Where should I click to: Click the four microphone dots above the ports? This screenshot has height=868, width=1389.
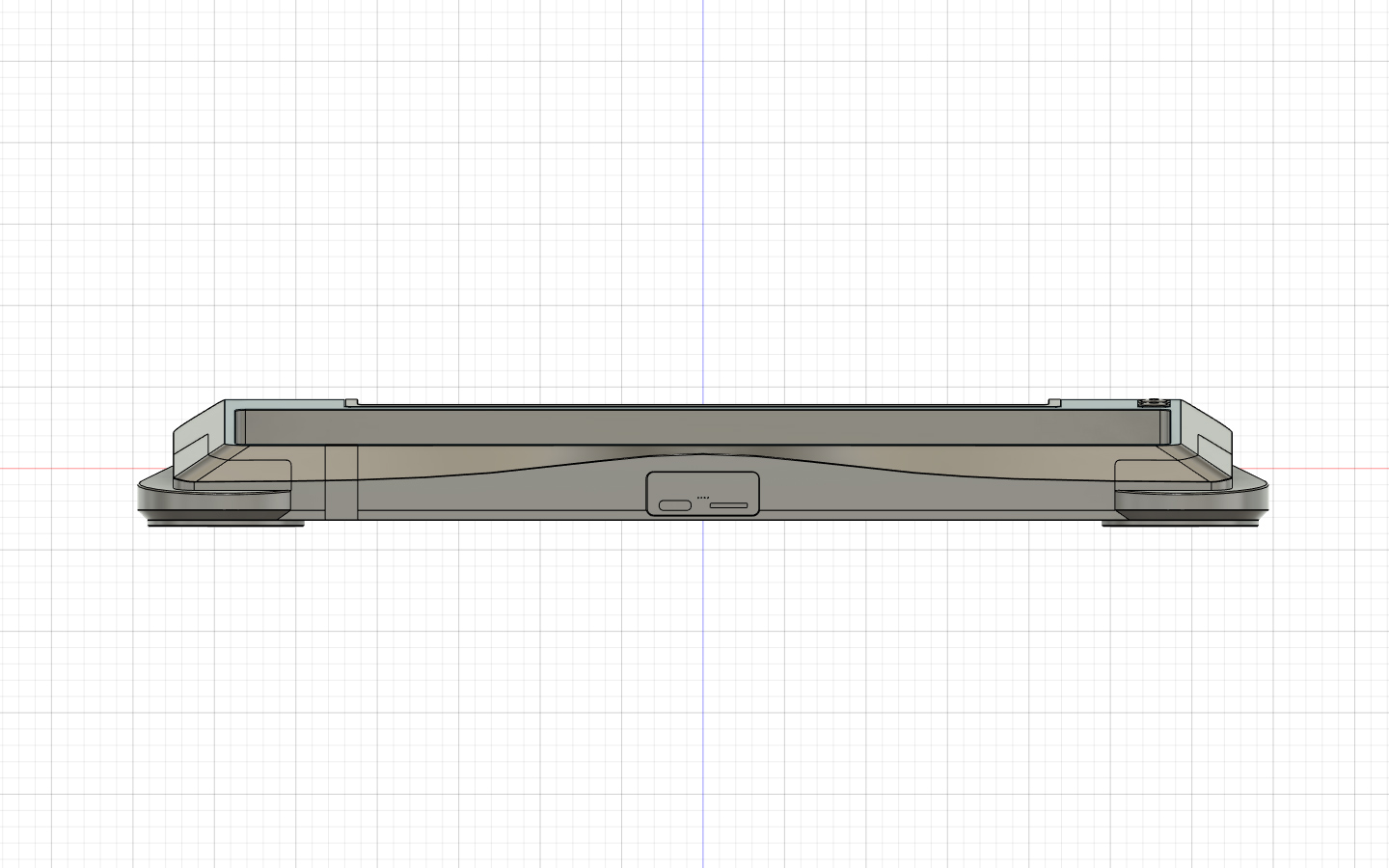(x=704, y=498)
